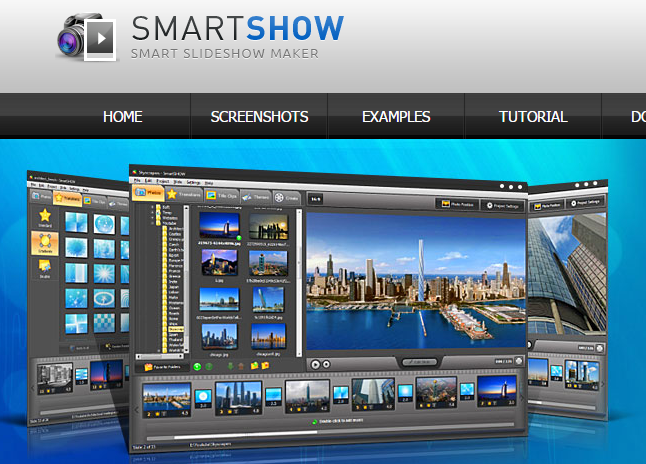Open the Title Clips tab in center window
The width and height of the screenshot is (646, 464).
click(x=221, y=196)
